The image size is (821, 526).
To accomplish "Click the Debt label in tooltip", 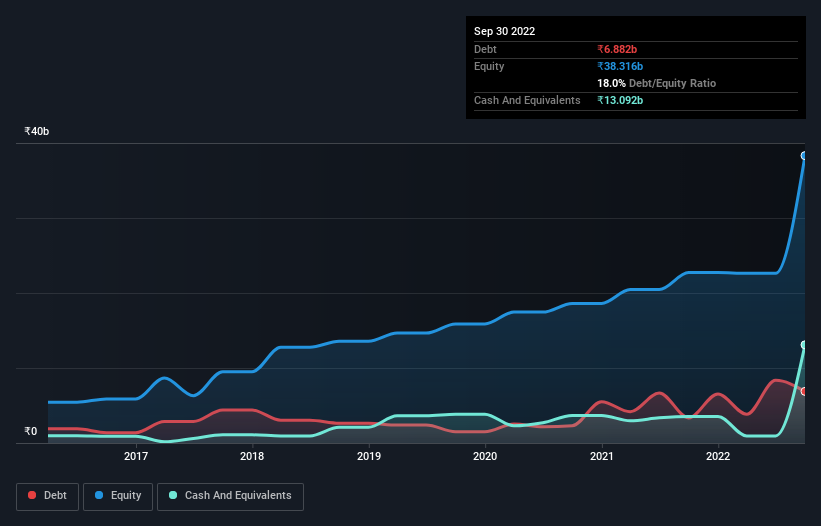I will (x=485, y=49).
